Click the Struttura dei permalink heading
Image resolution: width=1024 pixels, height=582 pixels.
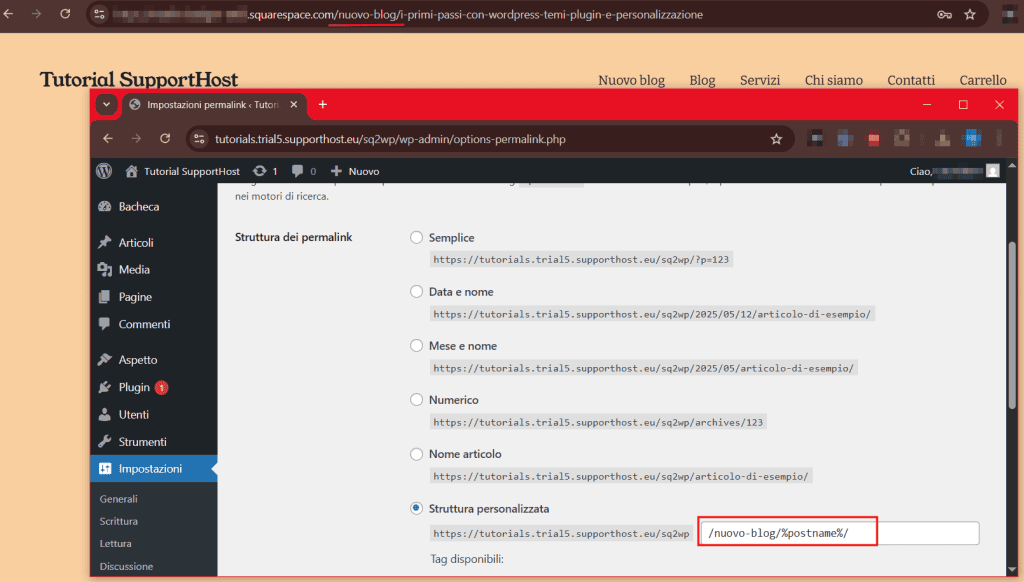[x=293, y=237]
